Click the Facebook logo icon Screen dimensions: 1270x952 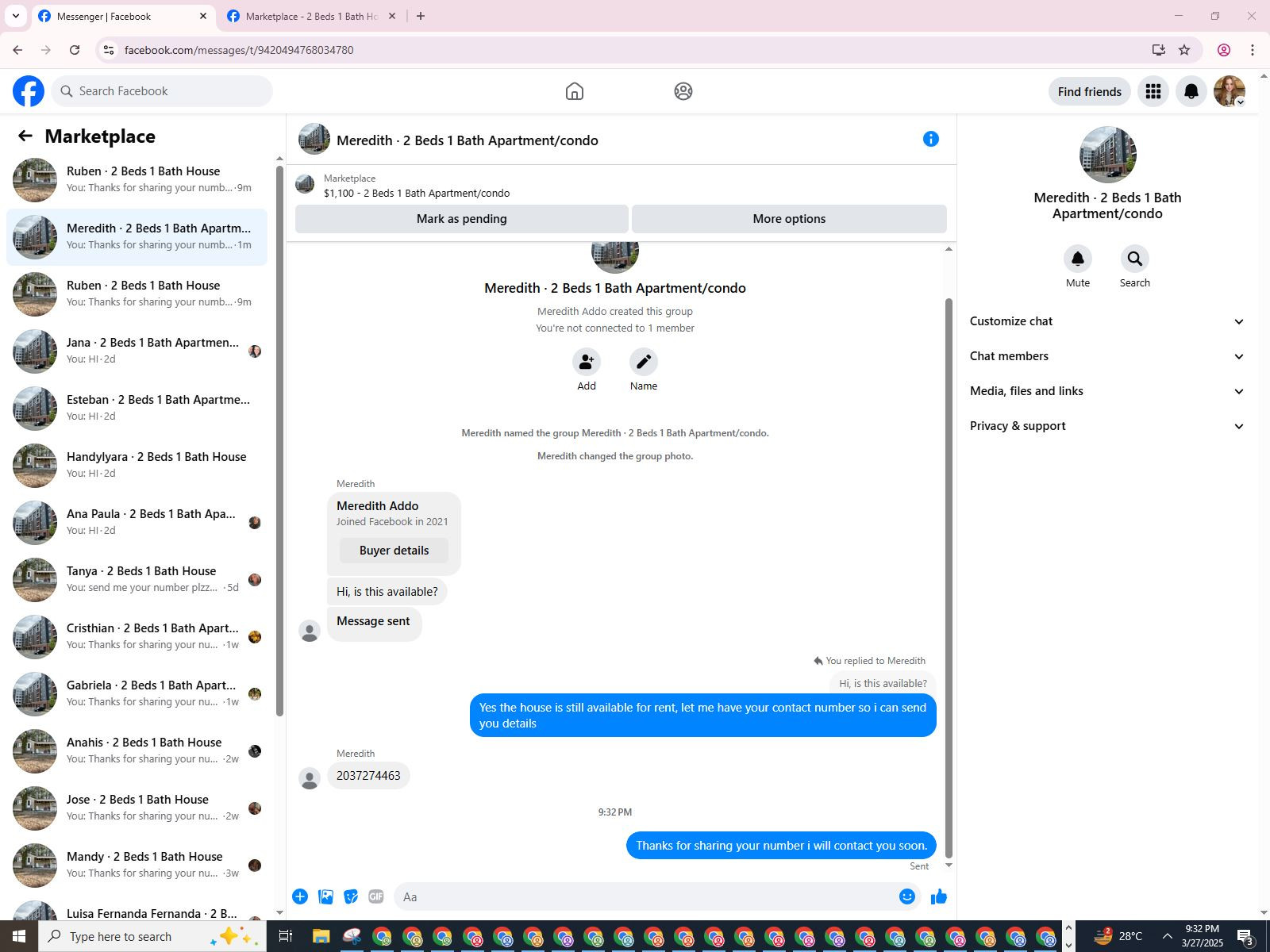[29, 91]
